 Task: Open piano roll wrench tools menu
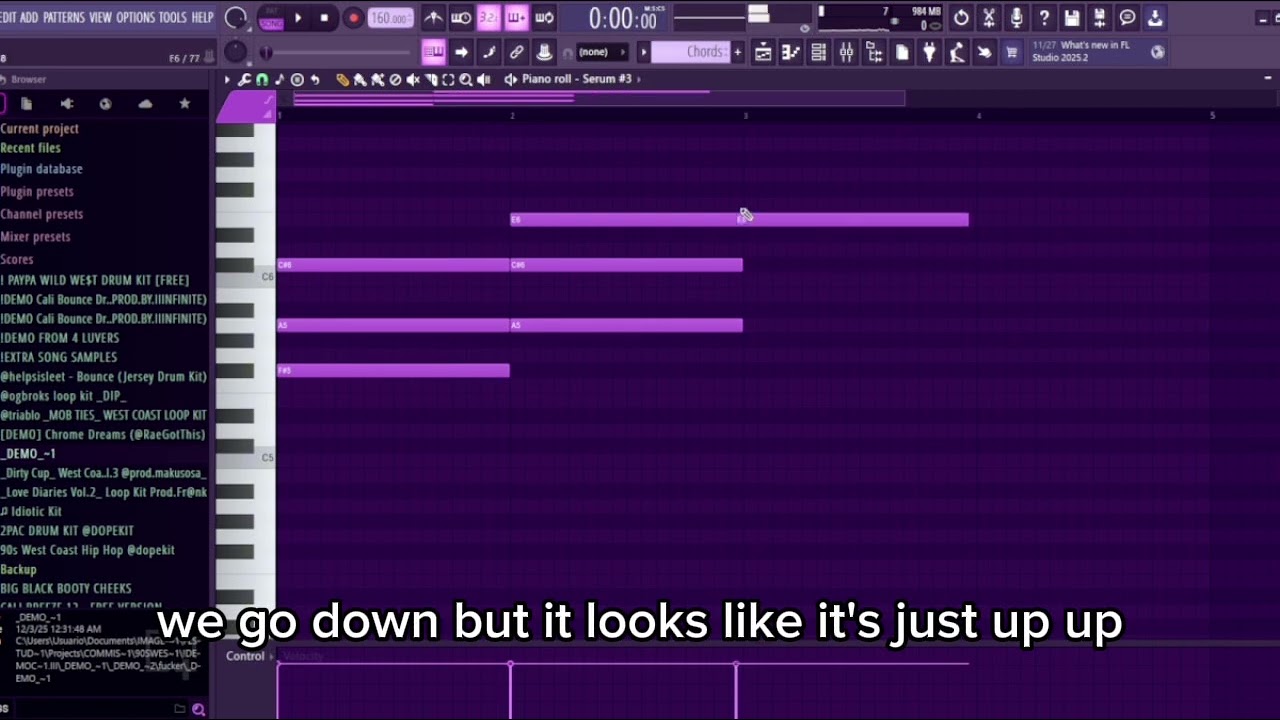tap(244, 79)
